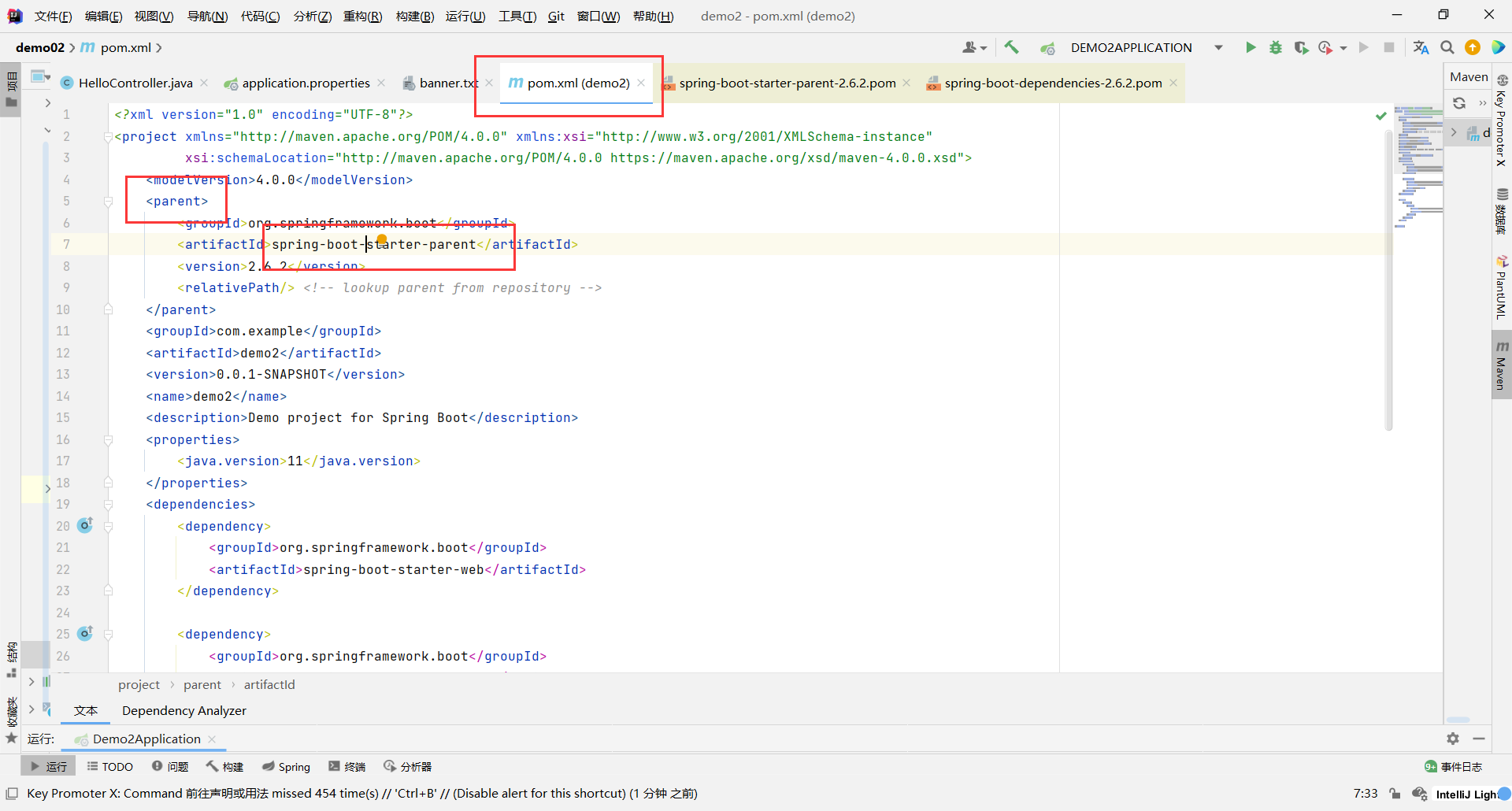Viewport: 1512px width, 811px height.
Task: Open the Navigate (导航) menu
Action: (x=207, y=16)
